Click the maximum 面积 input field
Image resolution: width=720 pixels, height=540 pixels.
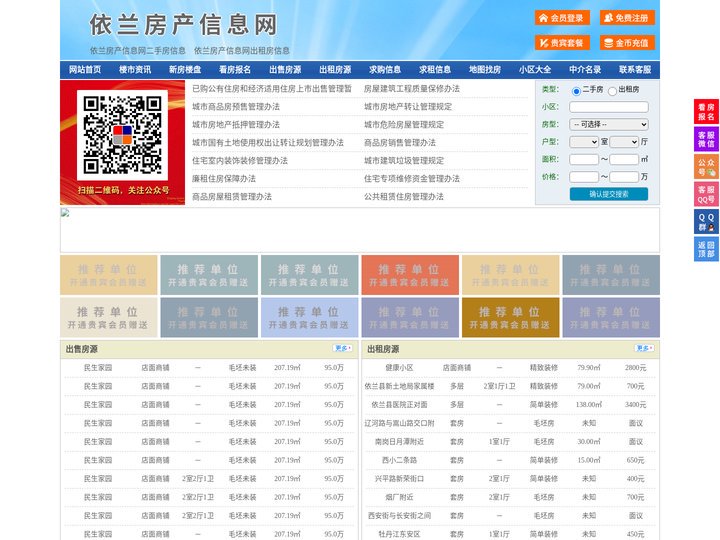[624, 159]
